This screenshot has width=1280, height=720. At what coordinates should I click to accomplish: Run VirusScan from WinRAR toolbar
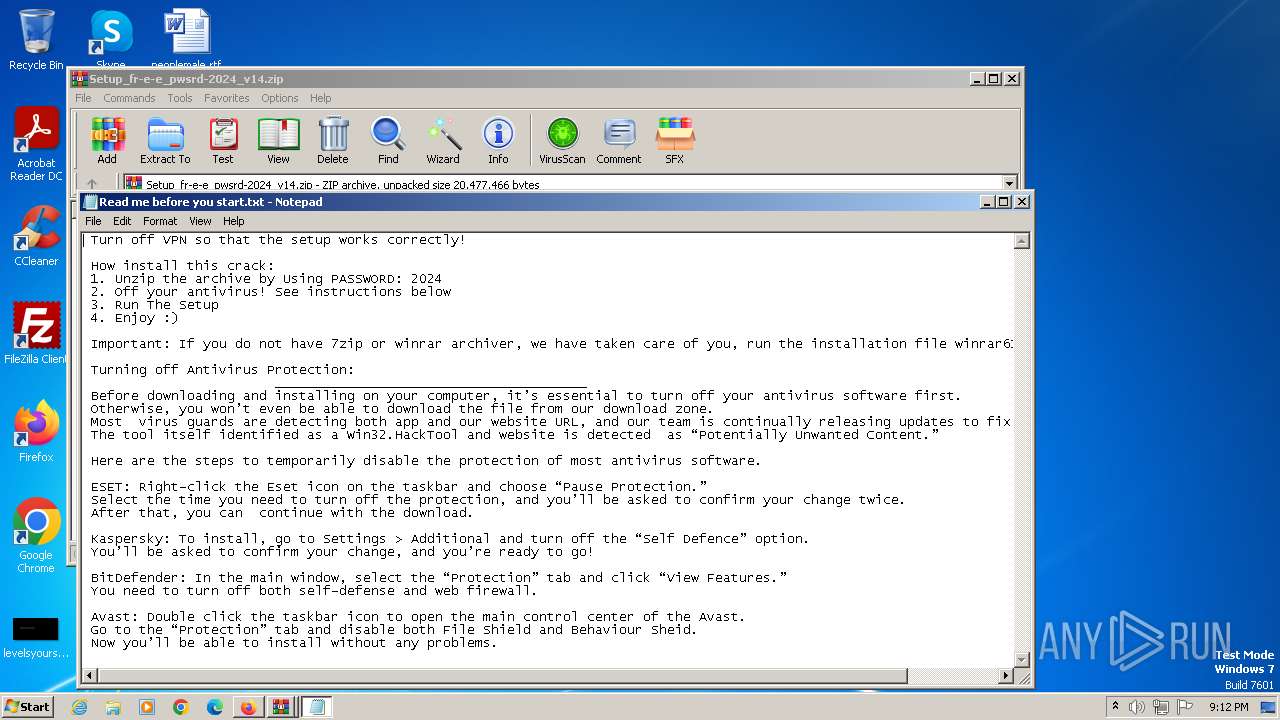[x=562, y=140]
